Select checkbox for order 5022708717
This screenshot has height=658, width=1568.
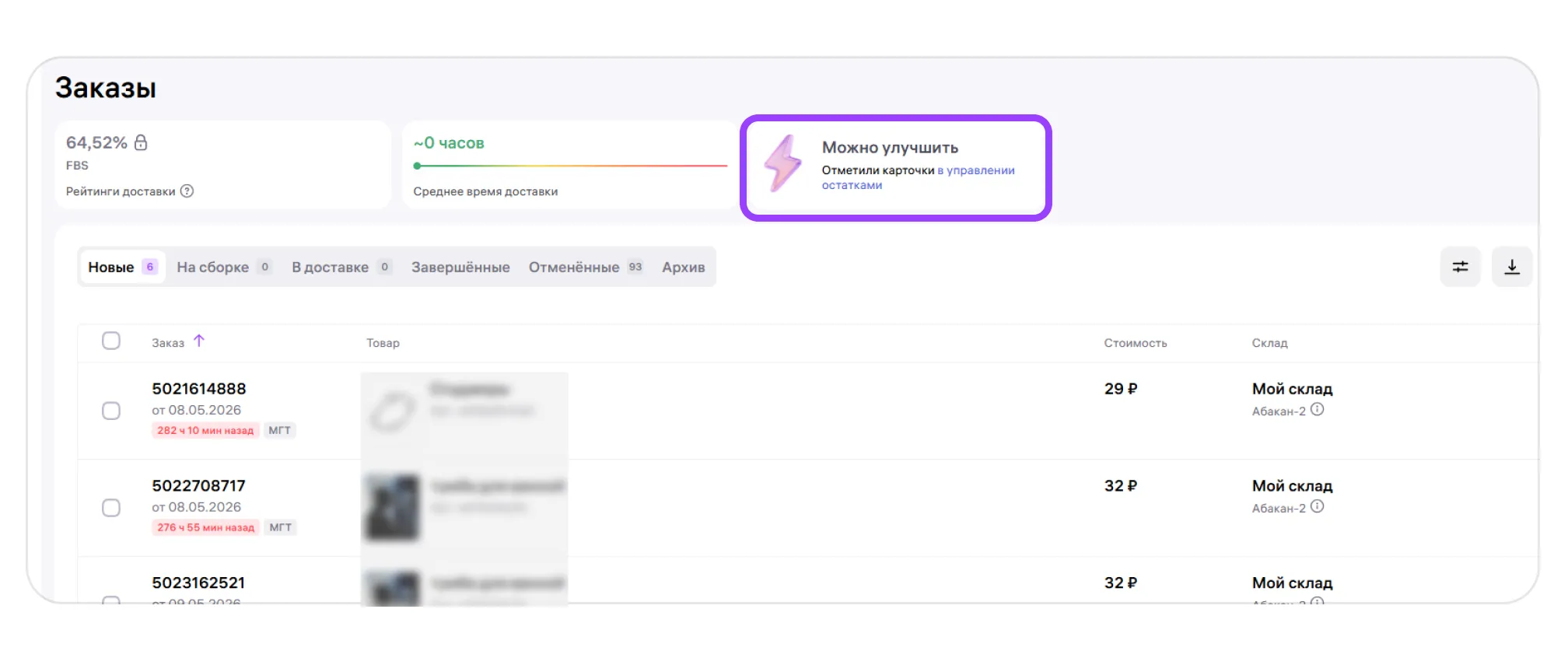111,508
